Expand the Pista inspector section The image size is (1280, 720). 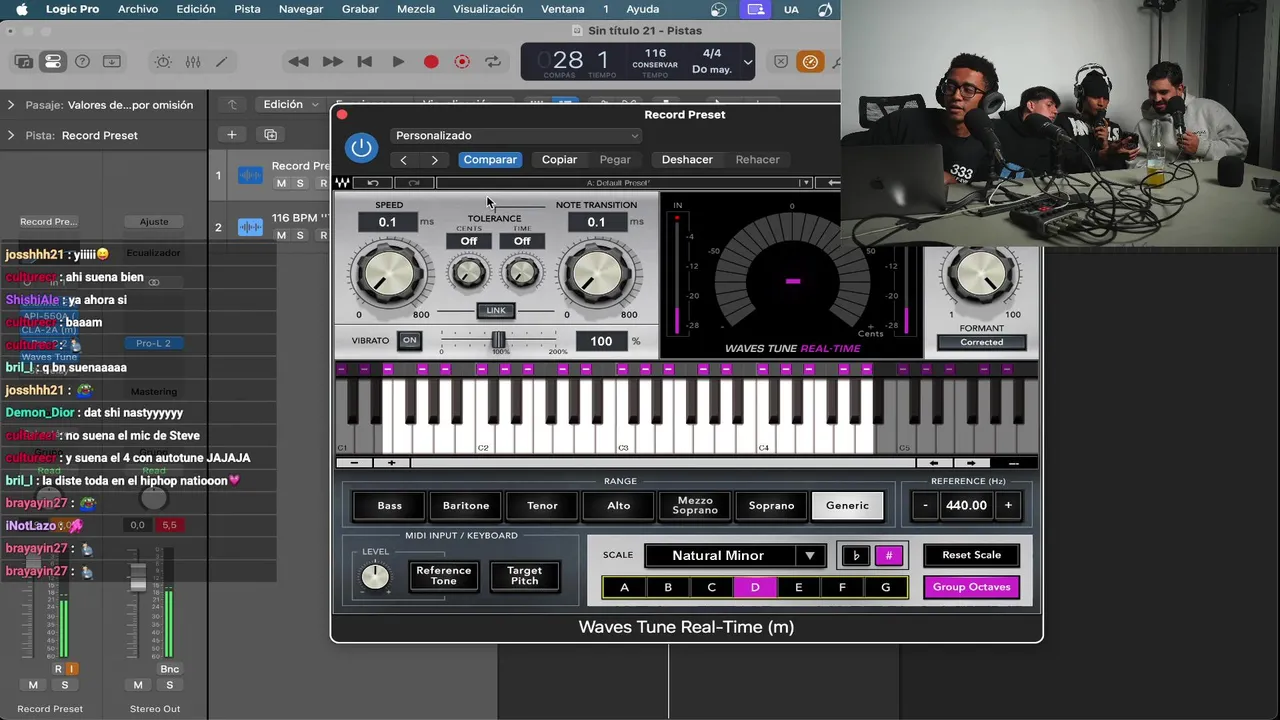click(x=11, y=135)
